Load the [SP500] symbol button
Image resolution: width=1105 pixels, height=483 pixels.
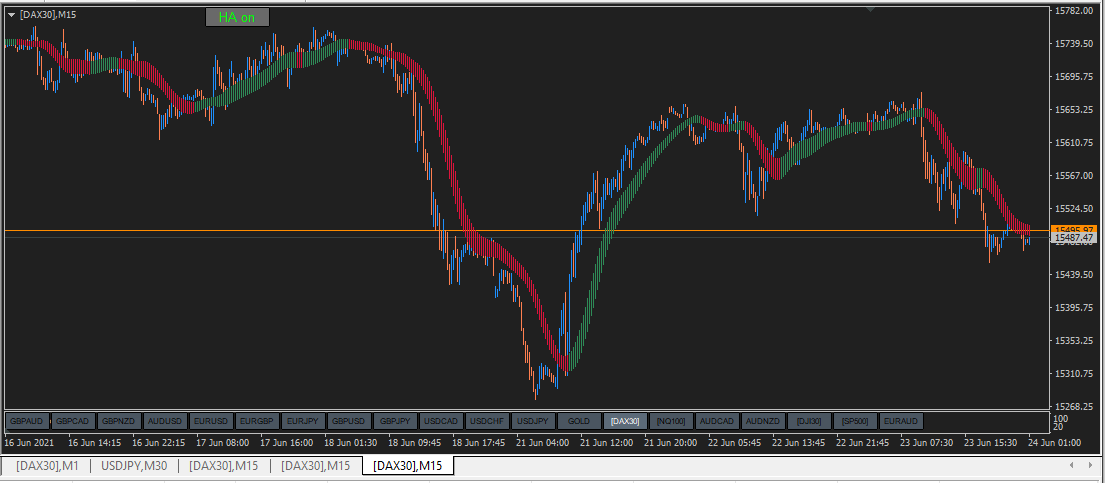click(856, 422)
